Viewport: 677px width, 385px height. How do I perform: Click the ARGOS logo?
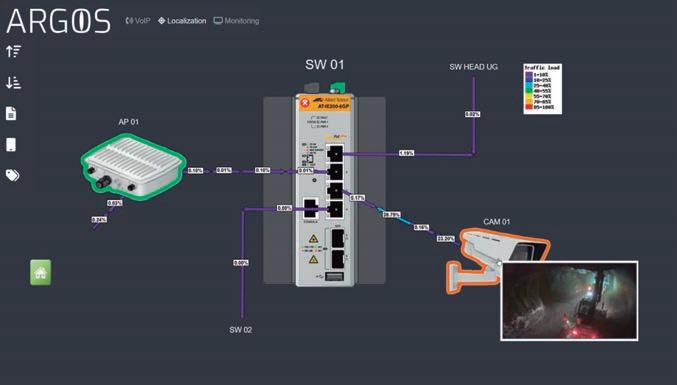pos(59,21)
